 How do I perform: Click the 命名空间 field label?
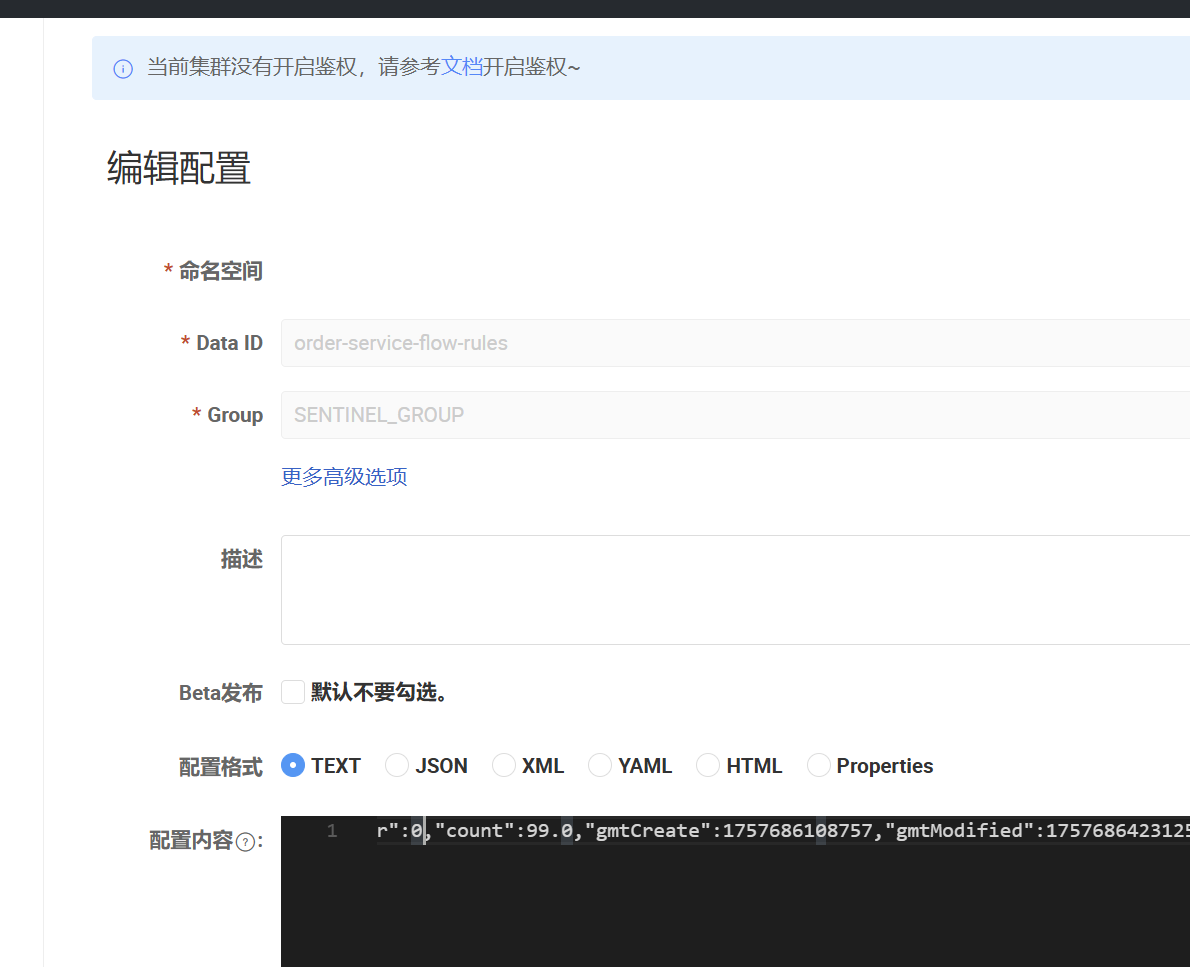pyautogui.click(x=221, y=271)
